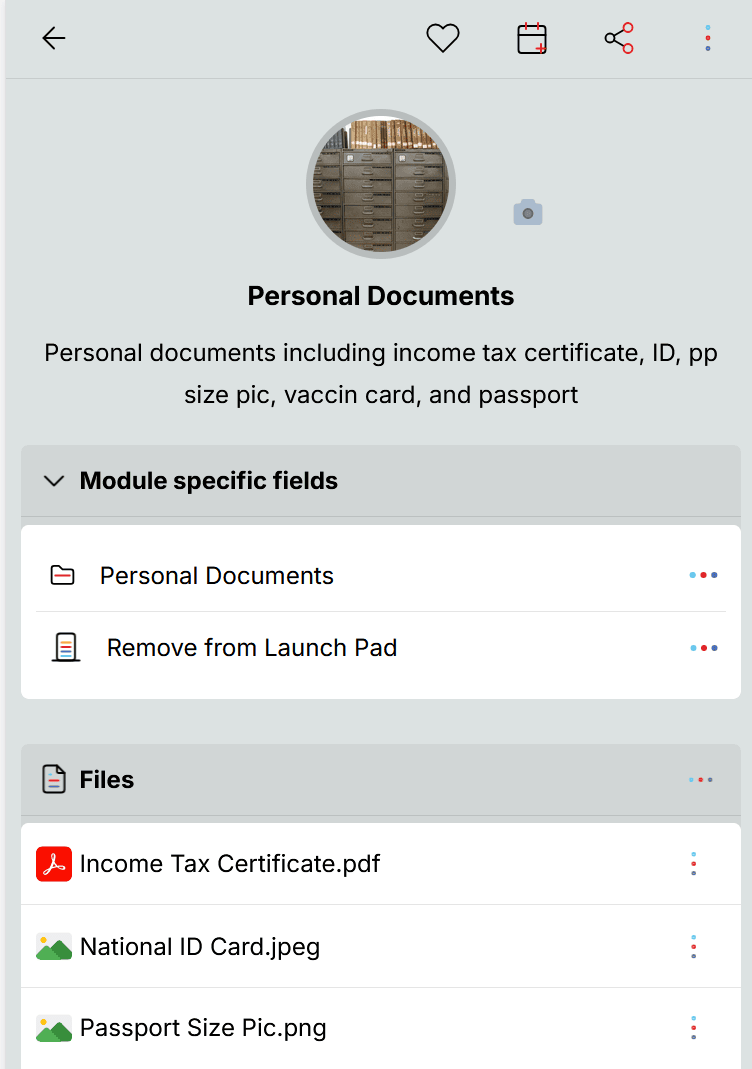Viewport: 752px width, 1069px height.
Task: Open the menu for Passport Size Pic.png
Action: 694,1027
